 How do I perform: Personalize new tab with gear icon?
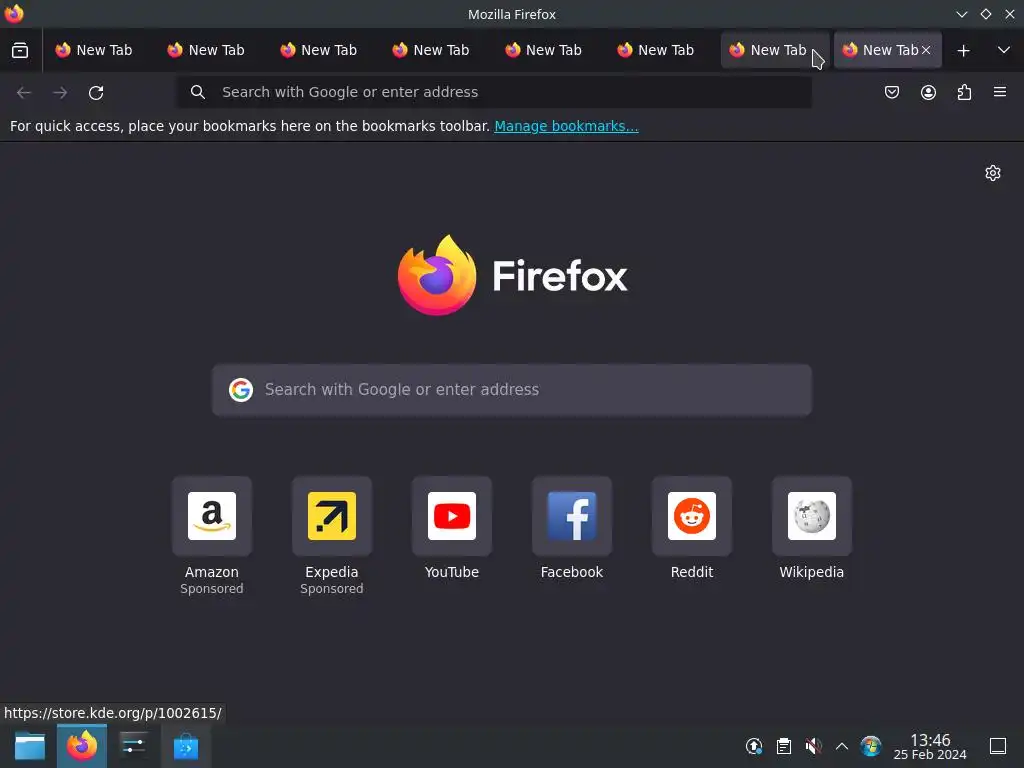(x=993, y=173)
